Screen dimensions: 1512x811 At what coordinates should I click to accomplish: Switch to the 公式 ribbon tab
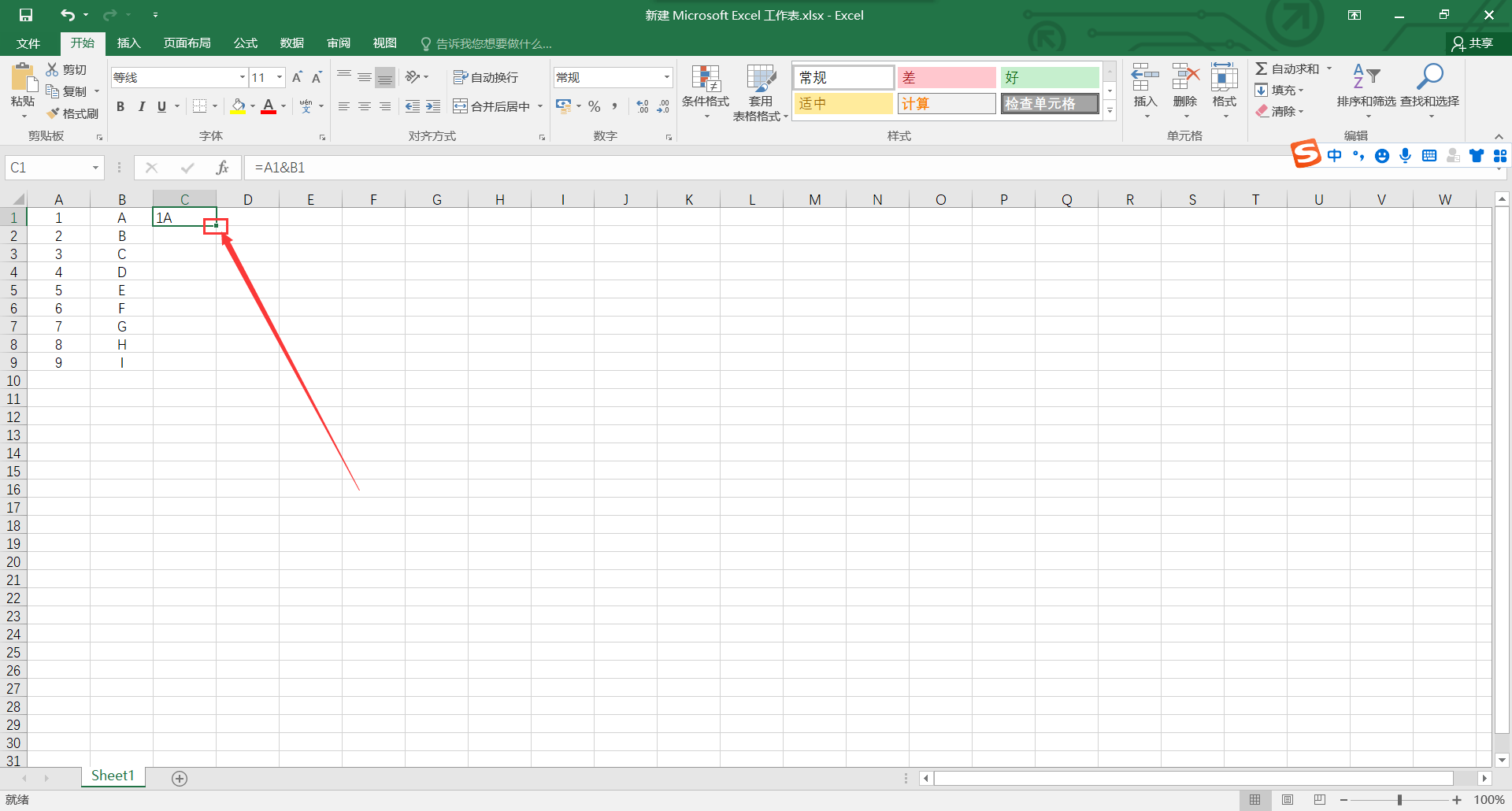246,43
